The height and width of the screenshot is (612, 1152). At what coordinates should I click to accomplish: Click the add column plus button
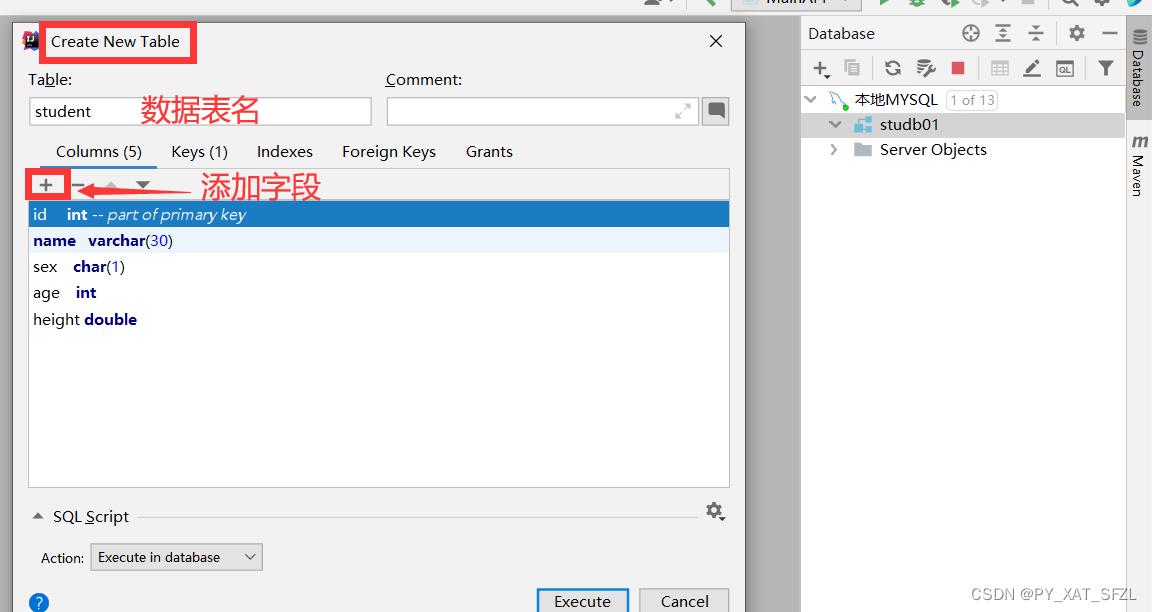[x=46, y=185]
